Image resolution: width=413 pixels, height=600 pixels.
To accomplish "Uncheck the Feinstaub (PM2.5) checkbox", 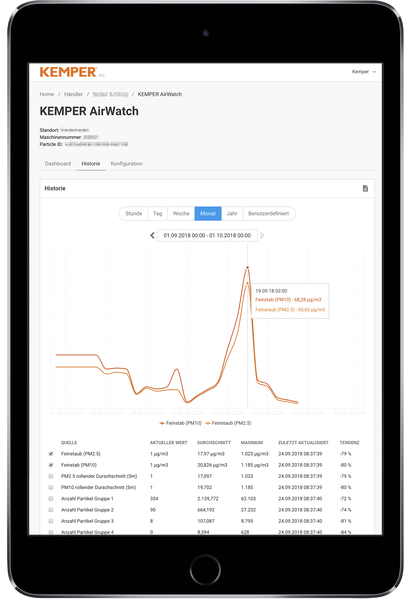I will (51, 454).
